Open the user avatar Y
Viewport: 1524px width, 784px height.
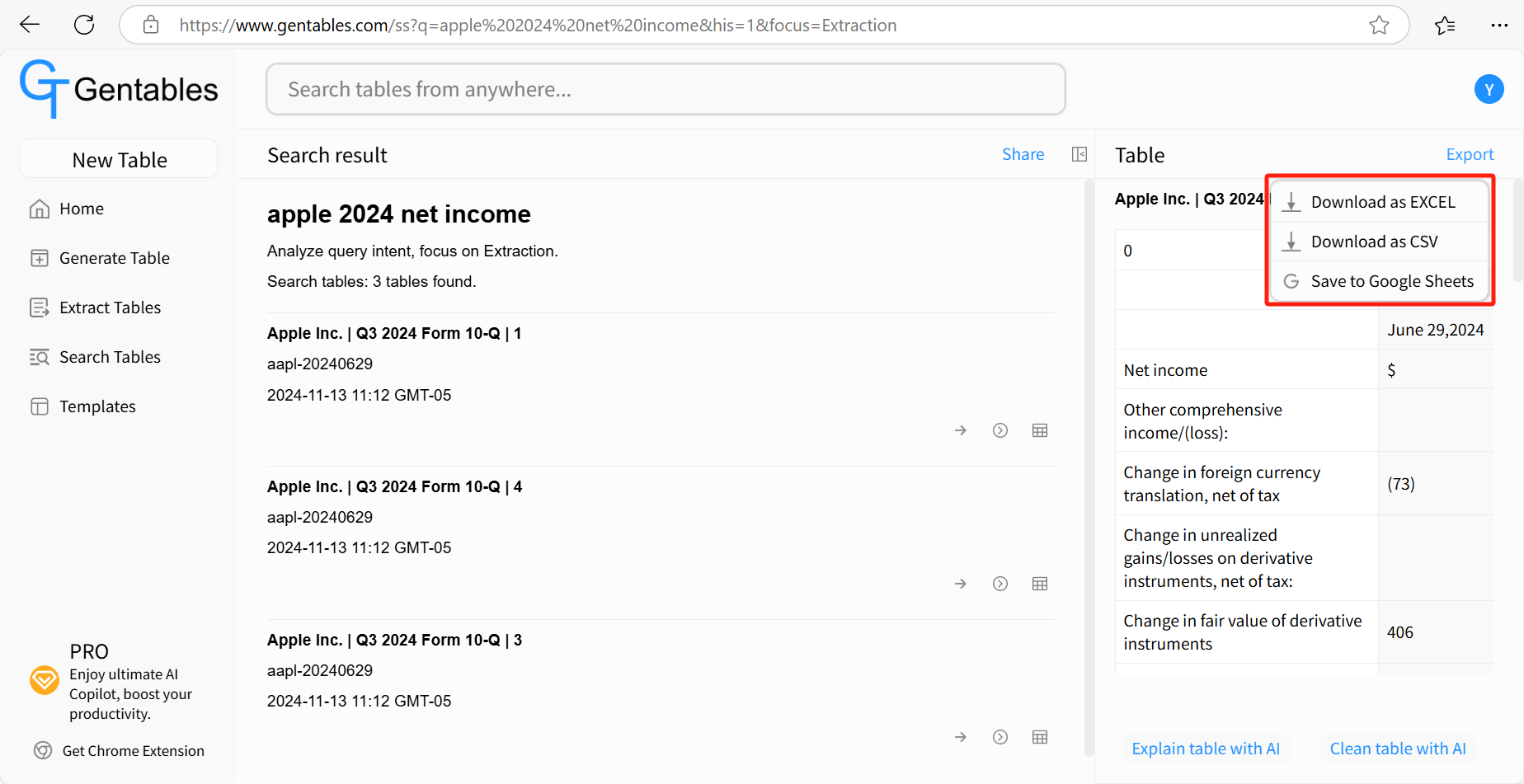pyautogui.click(x=1489, y=89)
